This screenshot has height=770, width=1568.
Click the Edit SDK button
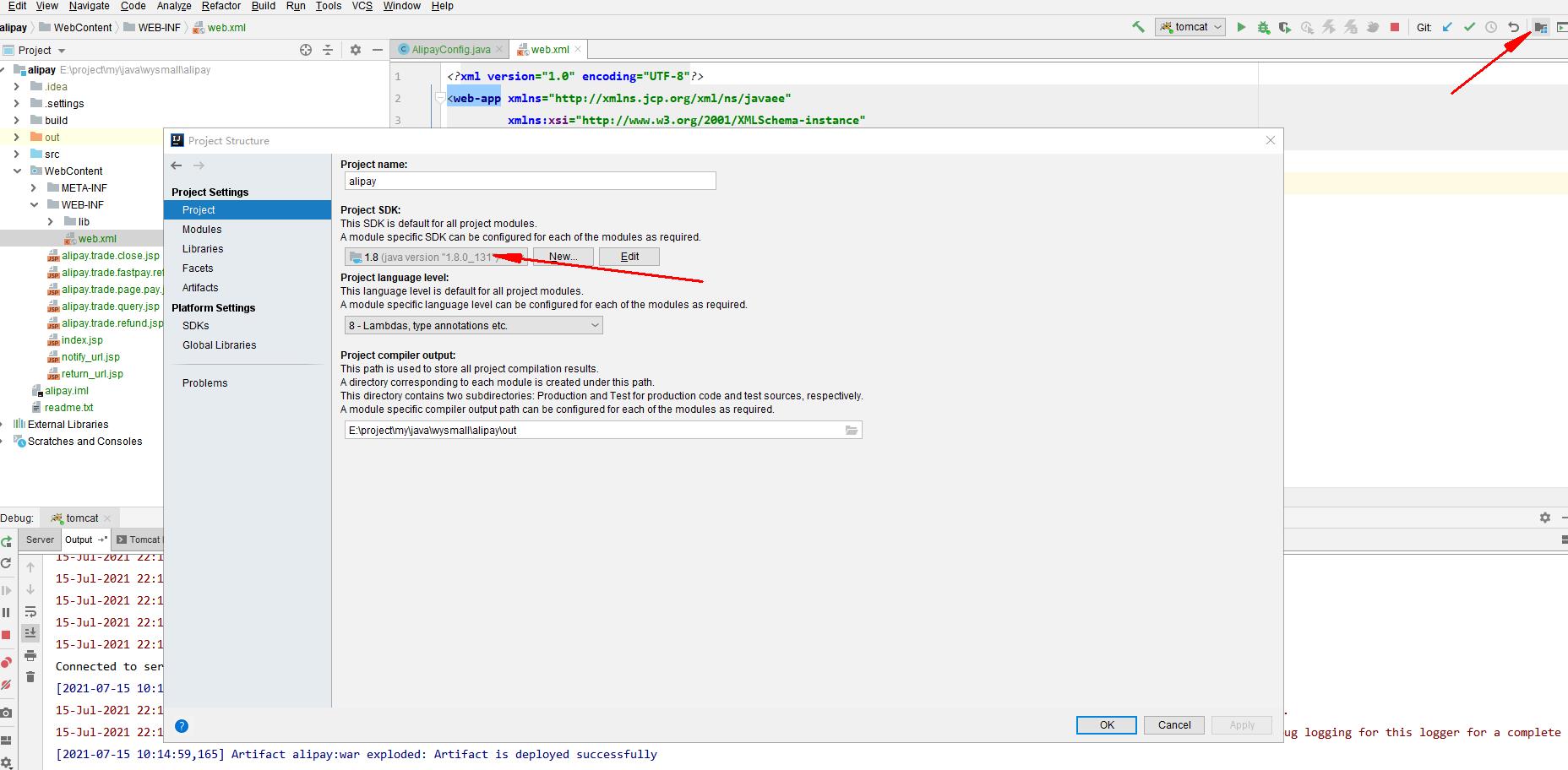point(629,257)
